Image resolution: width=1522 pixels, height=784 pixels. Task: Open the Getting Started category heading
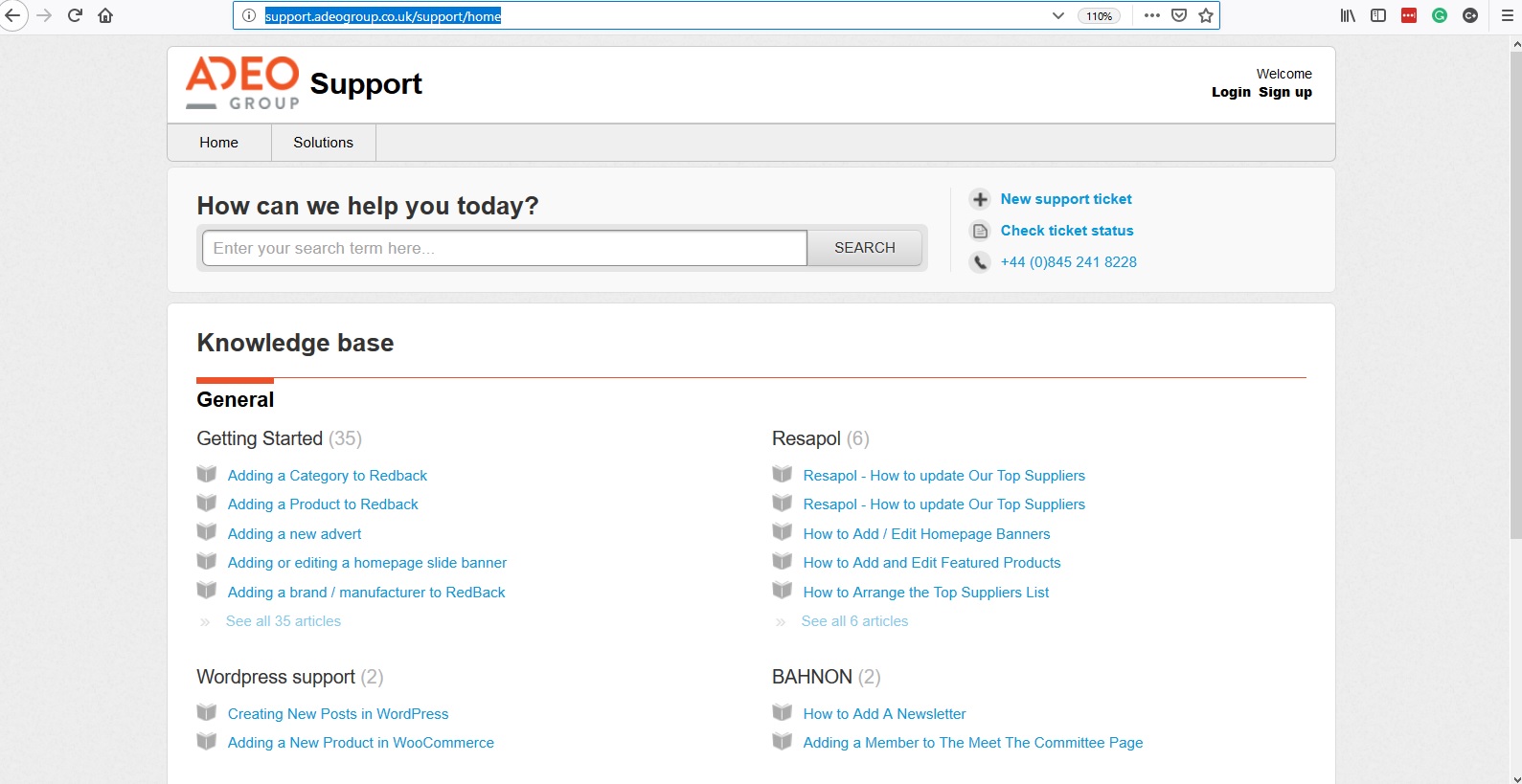[260, 438]
